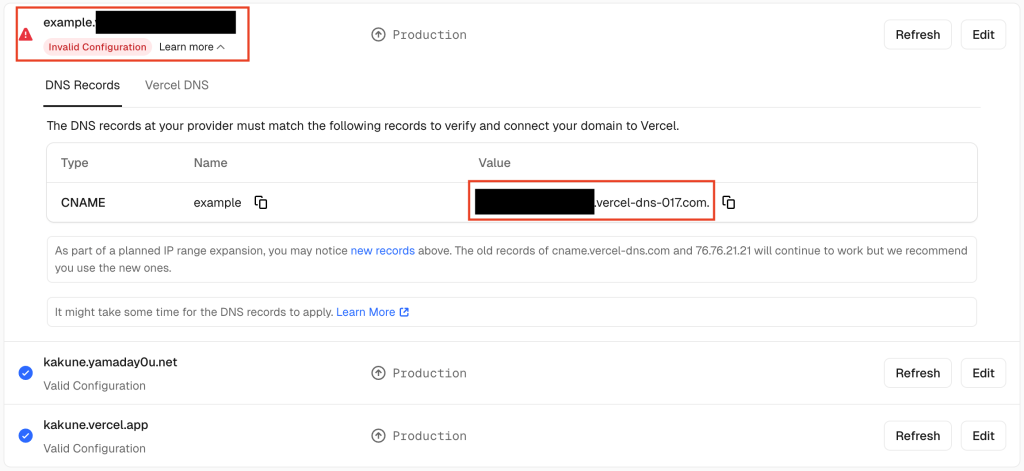Collapse the Learn more section
Image resolution: width=1024 pixels, height=471 pixels.
click(192, 47)
